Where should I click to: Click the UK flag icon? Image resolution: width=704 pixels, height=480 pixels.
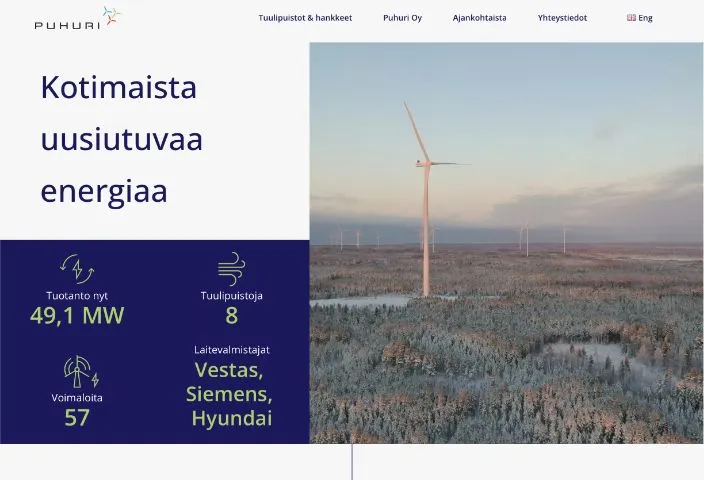tap(631, 18)
